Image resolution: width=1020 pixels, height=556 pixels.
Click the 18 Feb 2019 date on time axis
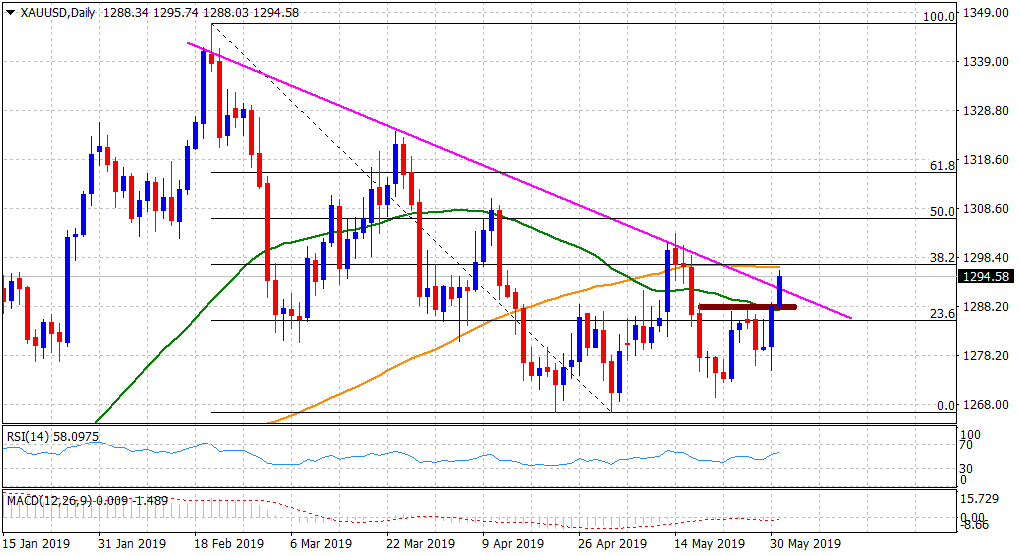tap(228, 545)
